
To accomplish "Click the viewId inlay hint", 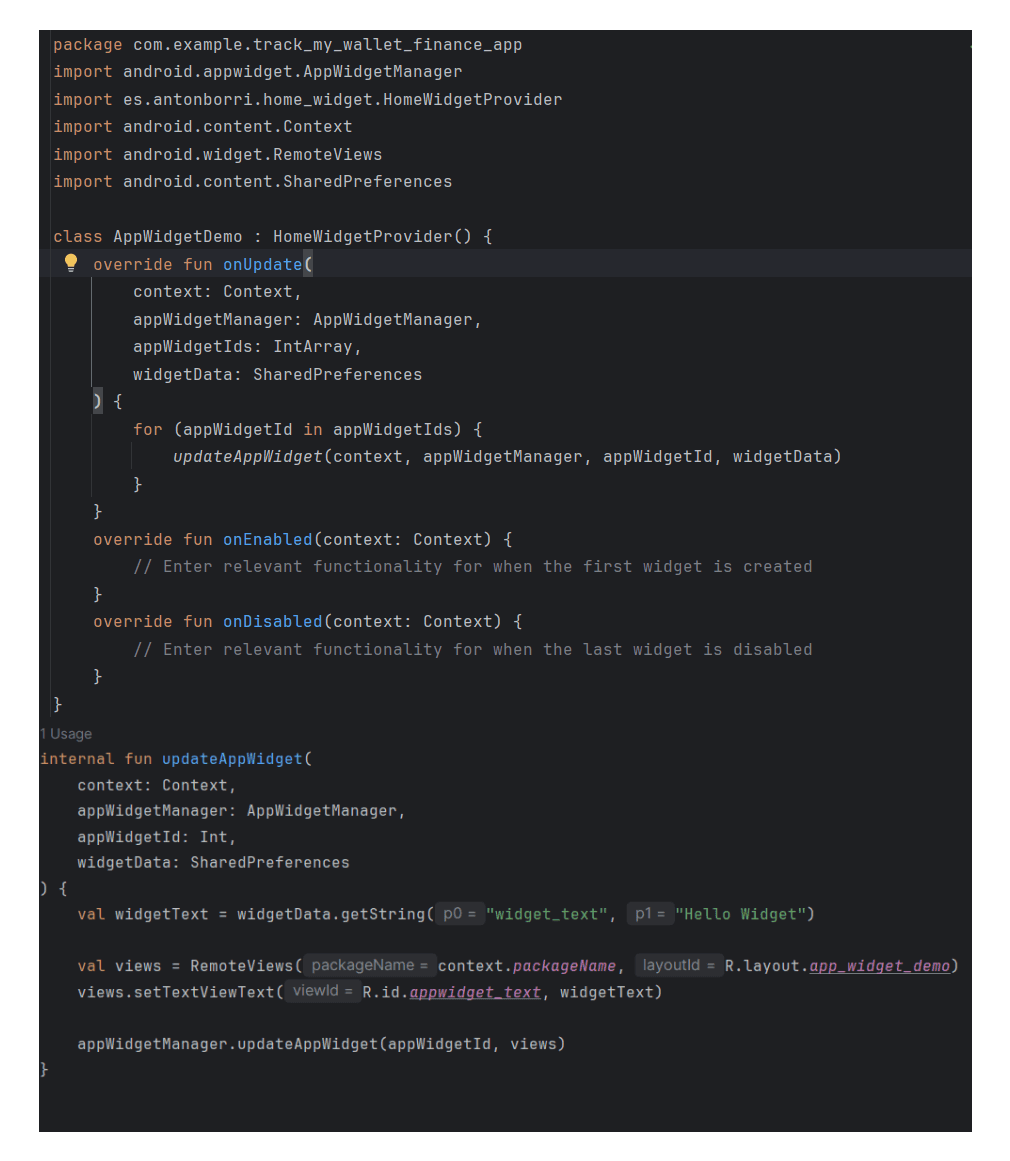I will pos(322,992).
